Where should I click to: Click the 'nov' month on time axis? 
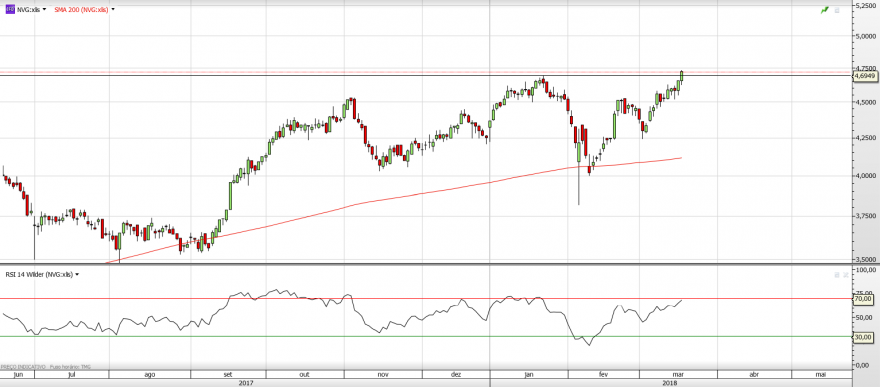[383, 374]
